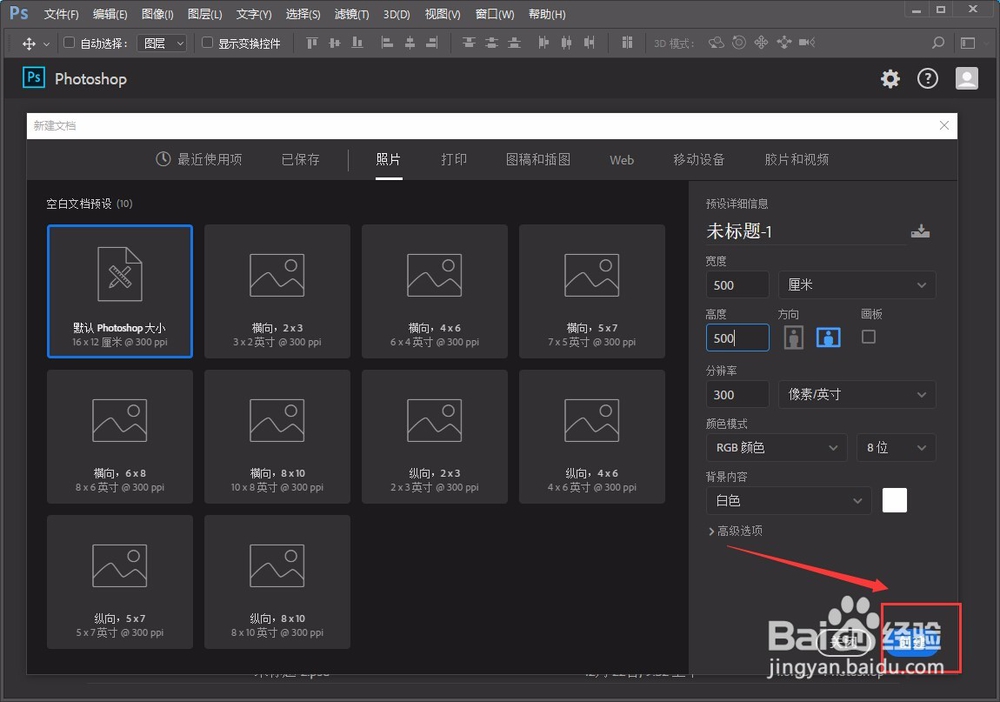Open the RGB 颜色 mode dropdown
This screenshot has height=702, width=1000.
776,448
